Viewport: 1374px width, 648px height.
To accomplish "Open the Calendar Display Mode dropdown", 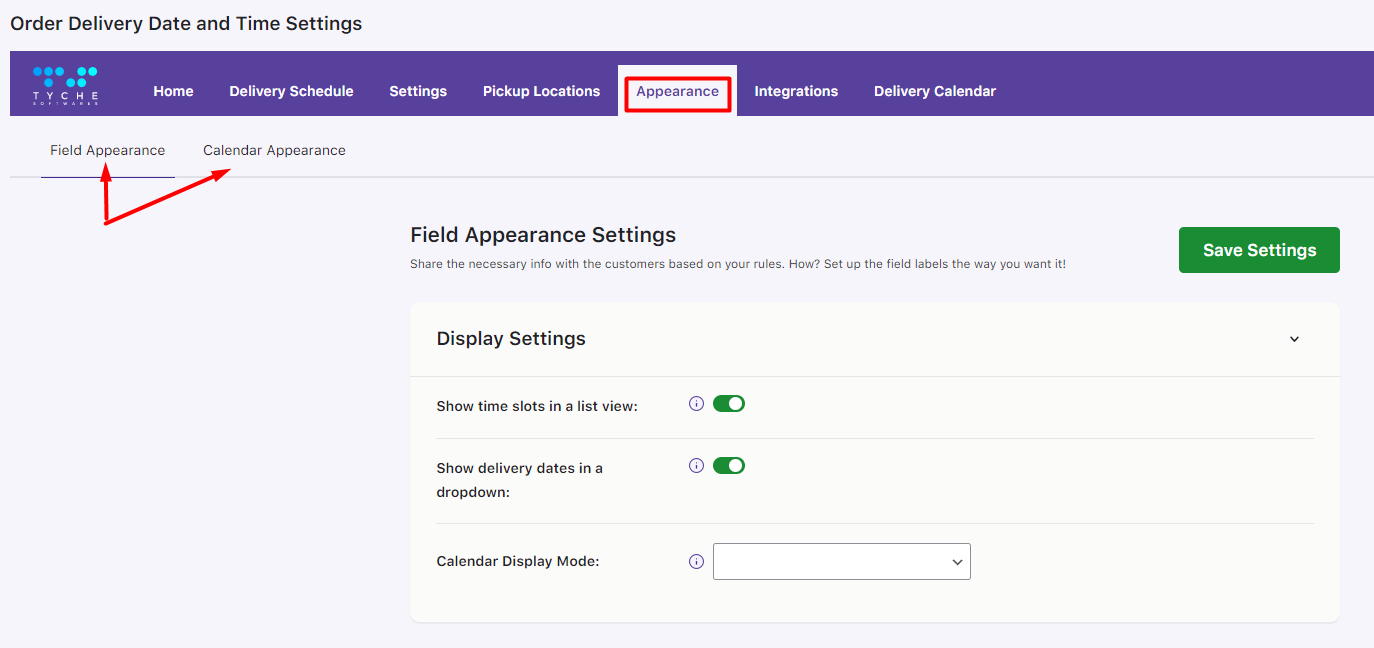I will [841, 561].
